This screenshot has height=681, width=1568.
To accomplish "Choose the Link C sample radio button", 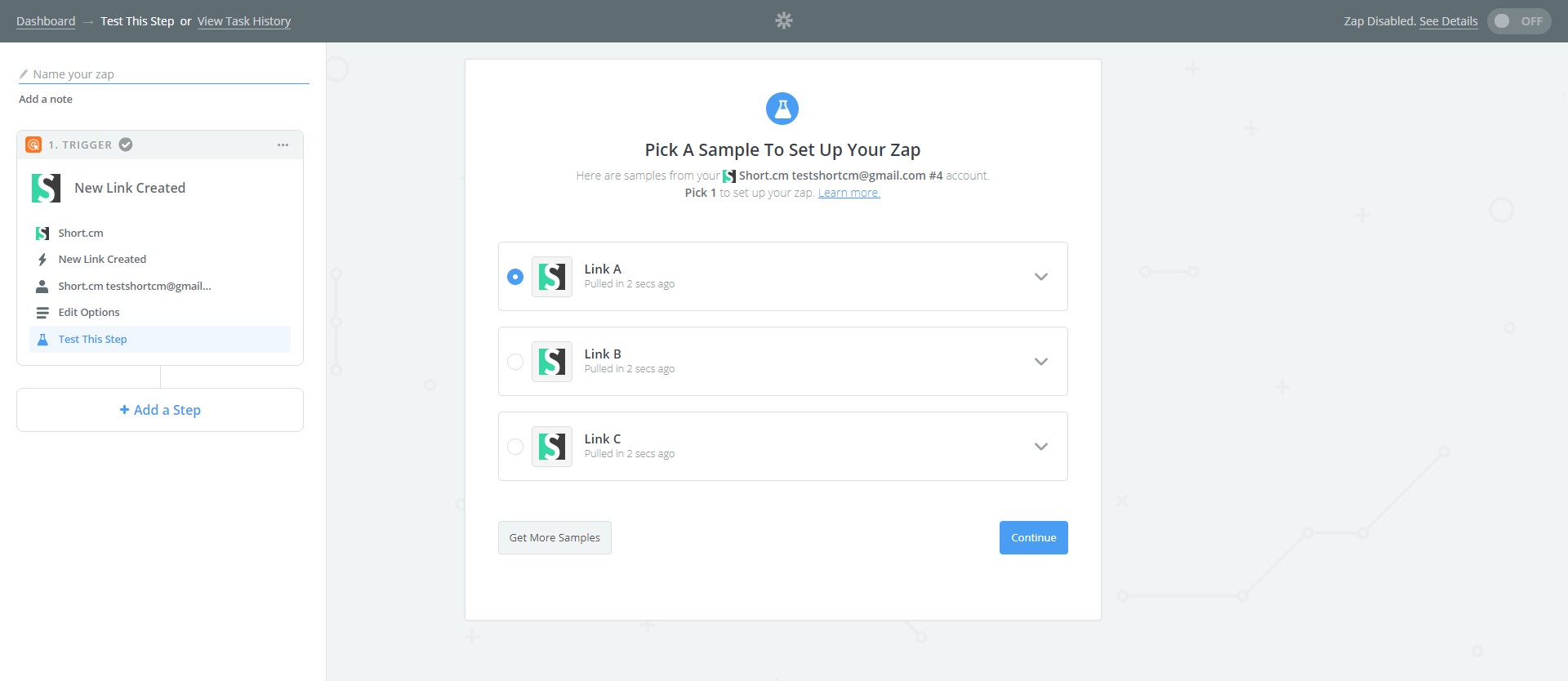I will 515,447.
